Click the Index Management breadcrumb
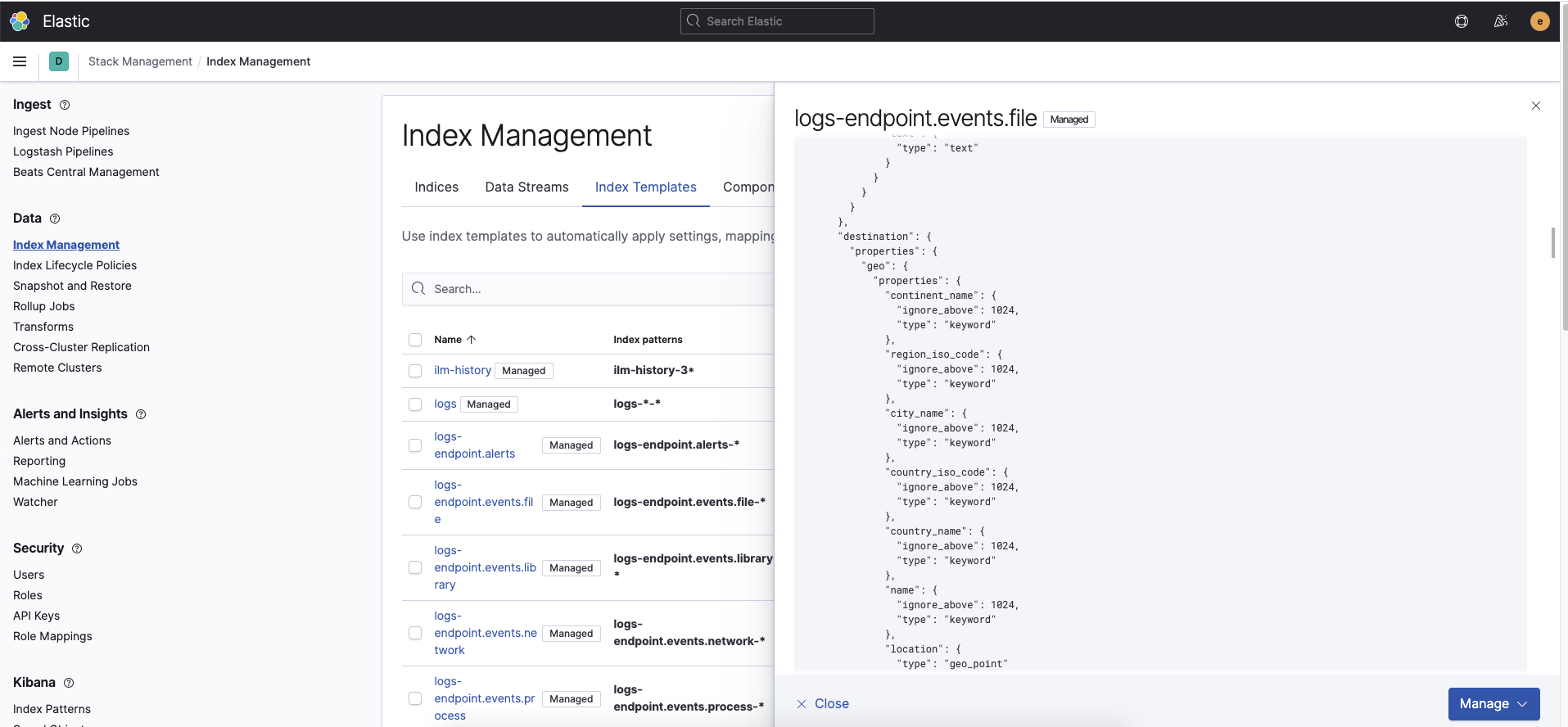 [x=258, y=61]
